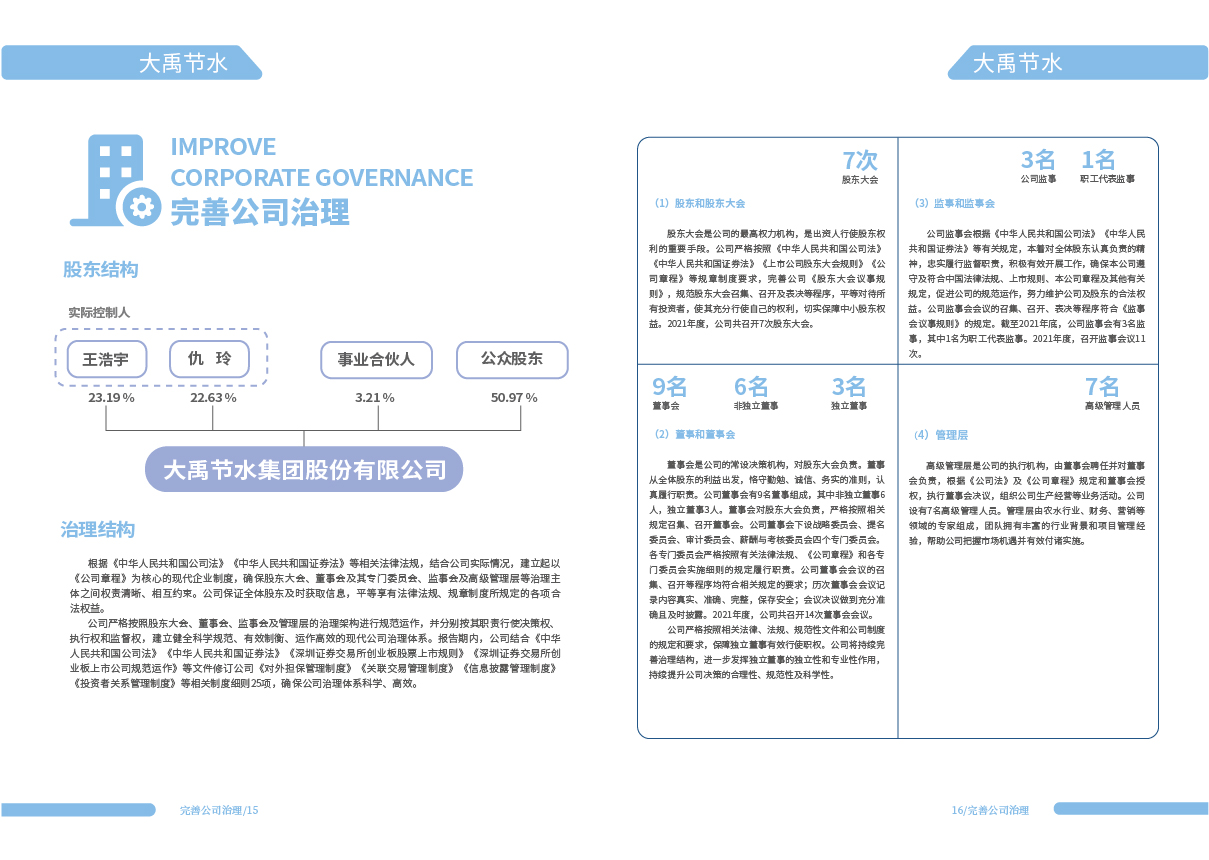Click the left 大禹节水 header banner

tap(183, 63)
